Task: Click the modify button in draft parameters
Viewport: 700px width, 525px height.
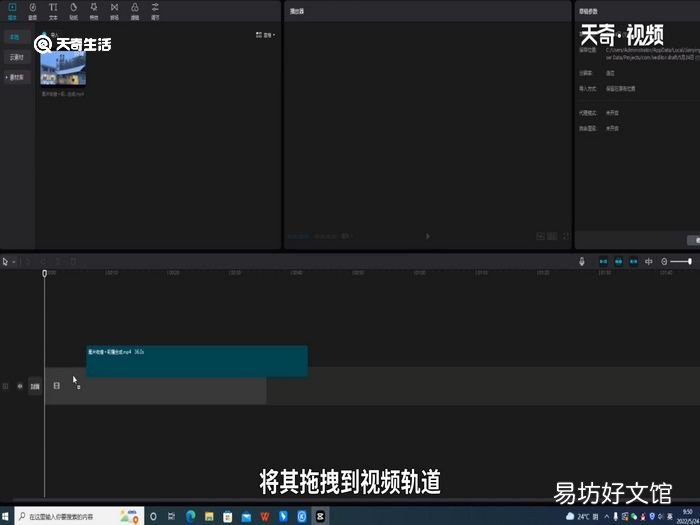Action: [x=694, y=241]
